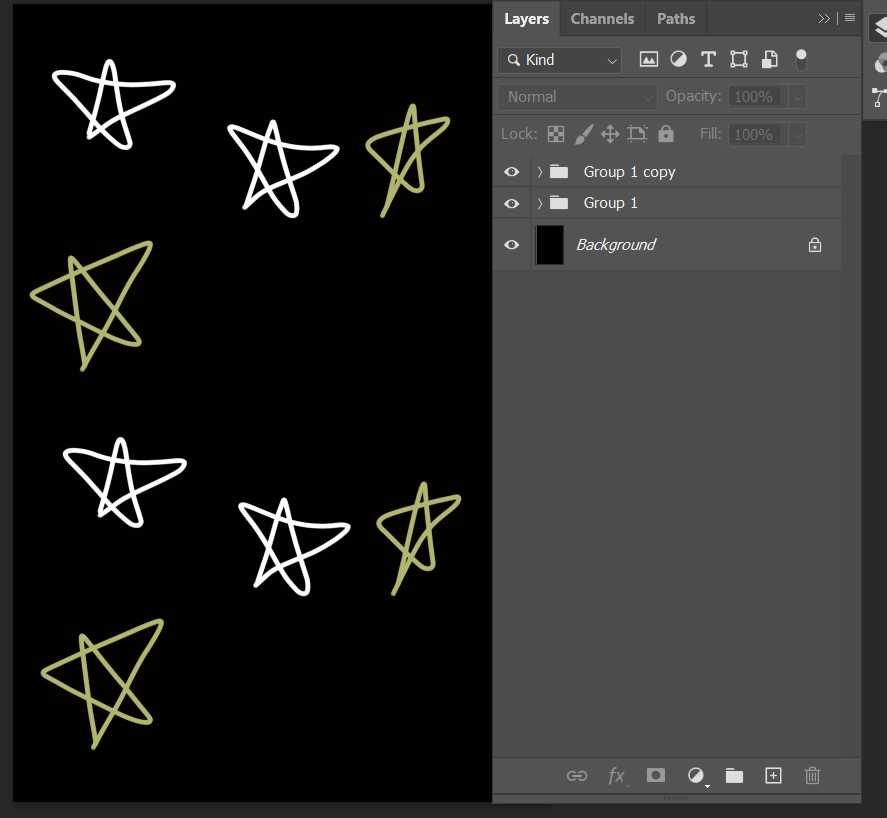
Task: Create a new group
Action: [734, 776]
